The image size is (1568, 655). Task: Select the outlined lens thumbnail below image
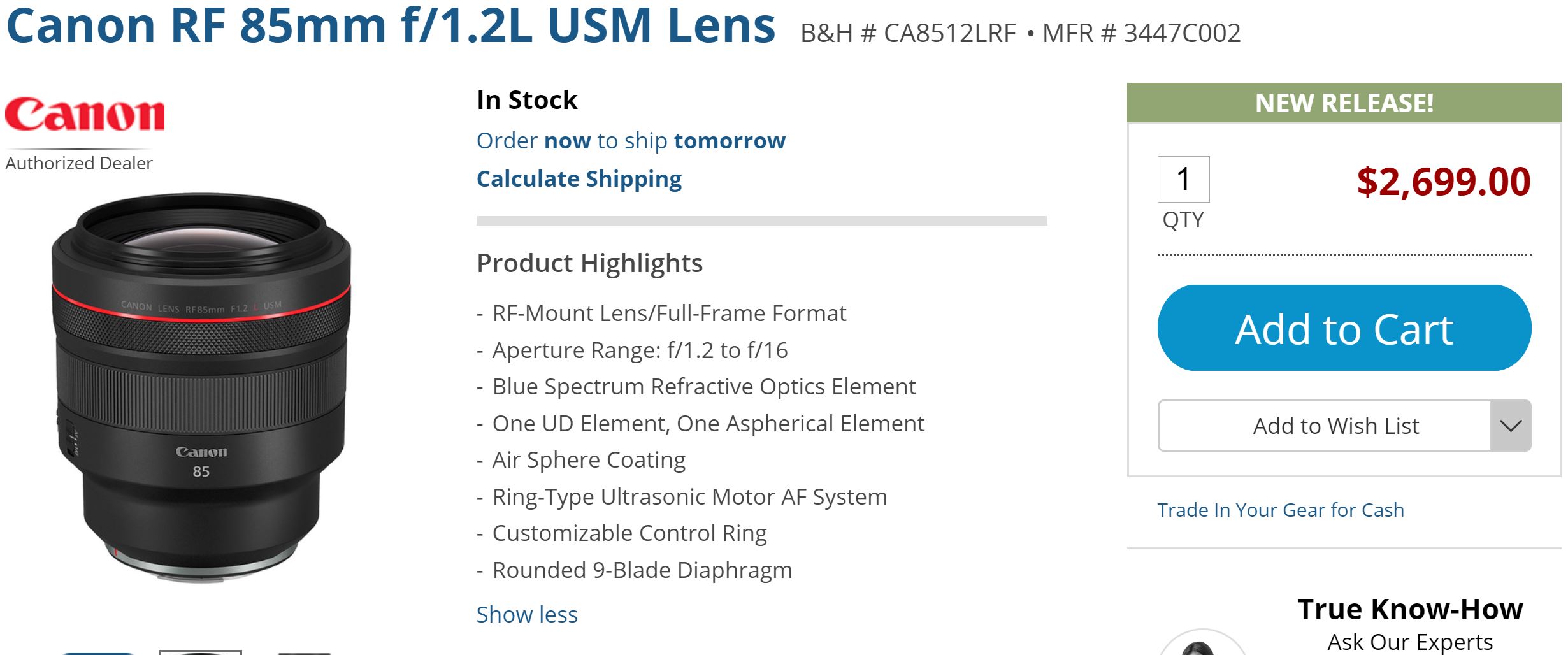point(201,652)
